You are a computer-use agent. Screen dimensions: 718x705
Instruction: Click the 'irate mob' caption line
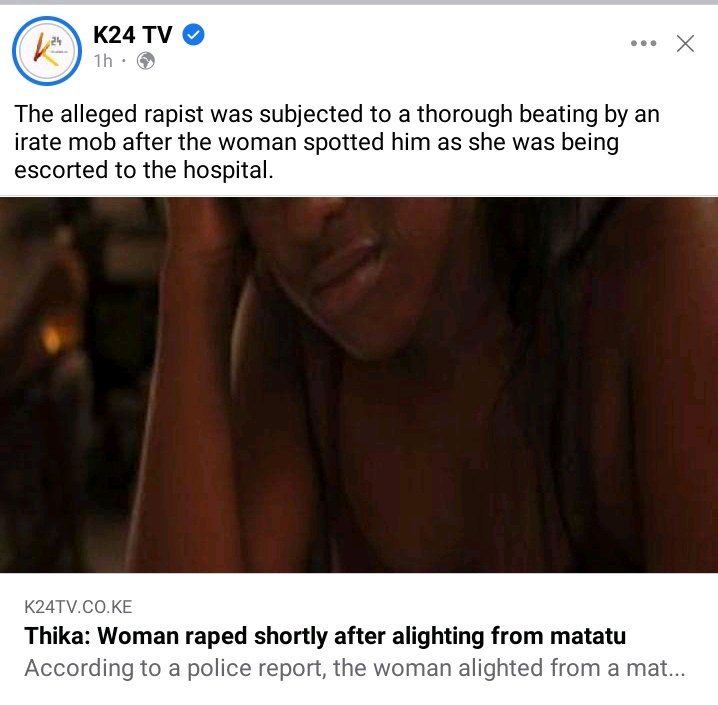pyautogui.click(x=316, y=142)
